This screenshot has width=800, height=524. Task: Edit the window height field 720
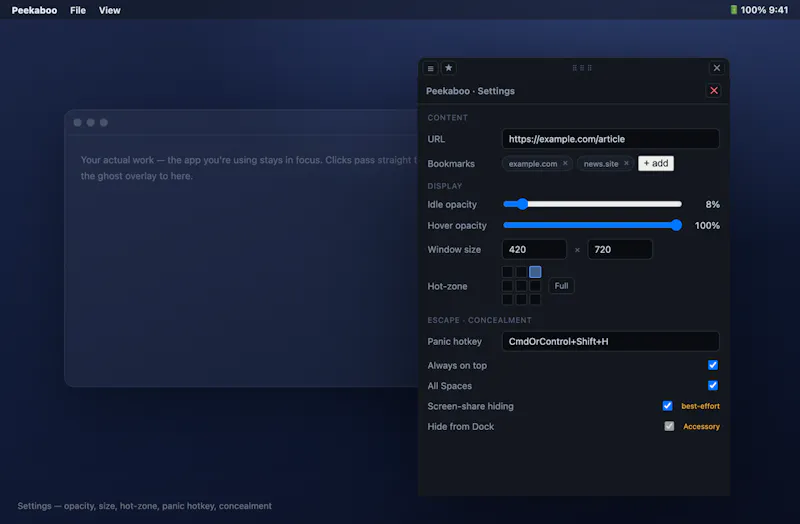tap(620, 249)
